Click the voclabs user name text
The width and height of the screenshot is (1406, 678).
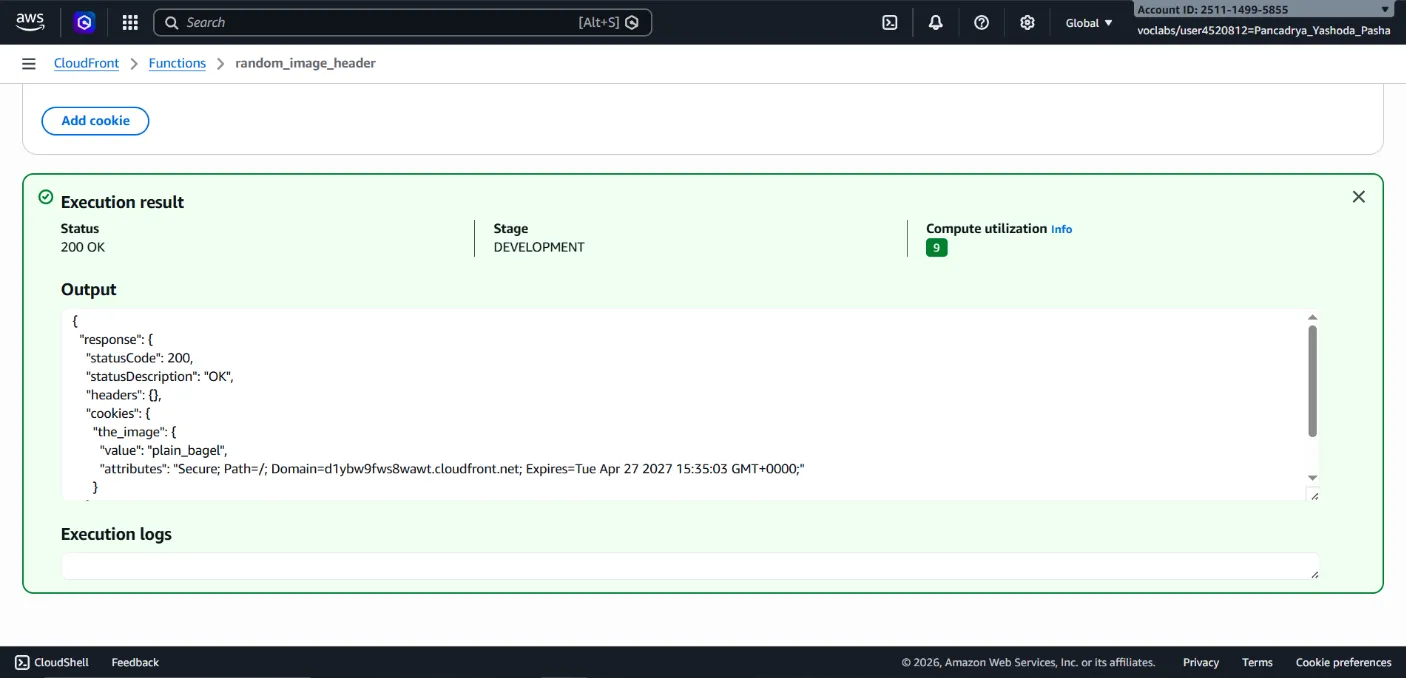click(1264, 30)
